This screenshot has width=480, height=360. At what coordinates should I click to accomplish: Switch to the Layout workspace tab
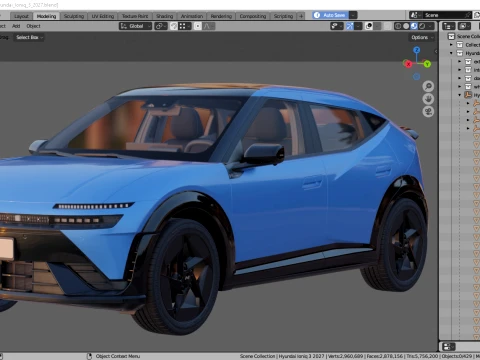coord(21,16)
